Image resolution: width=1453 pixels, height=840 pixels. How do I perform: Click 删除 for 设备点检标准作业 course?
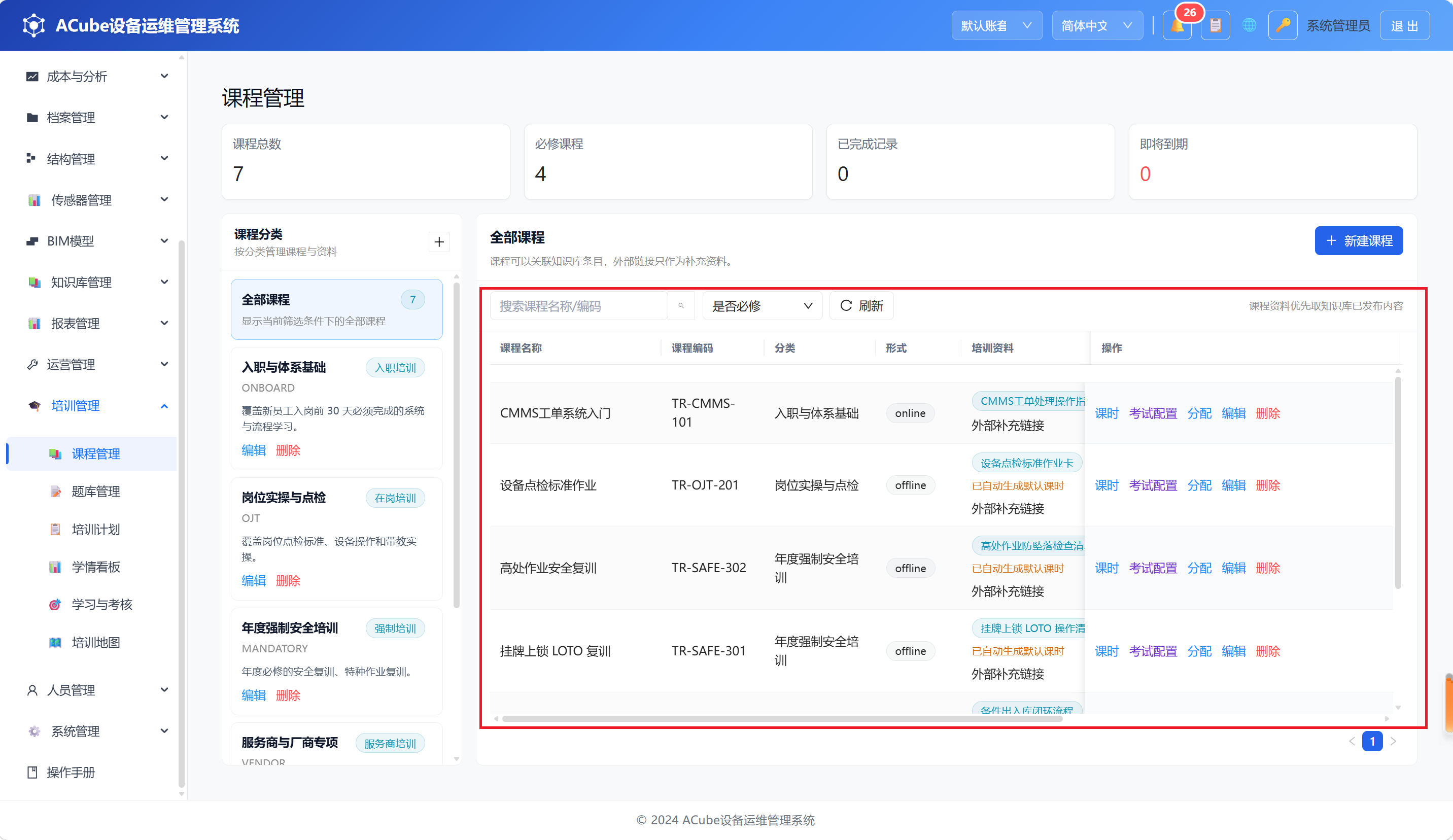(x=1267, y=485)
